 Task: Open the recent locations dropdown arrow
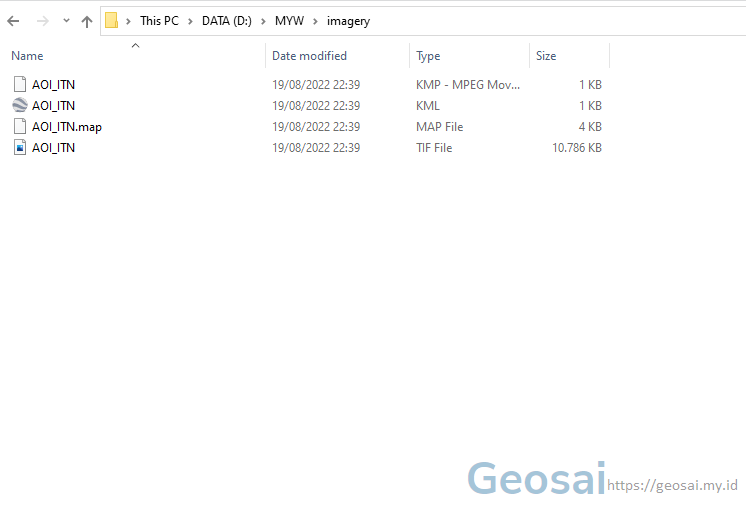pyautogui.click(x=66, y=20)
